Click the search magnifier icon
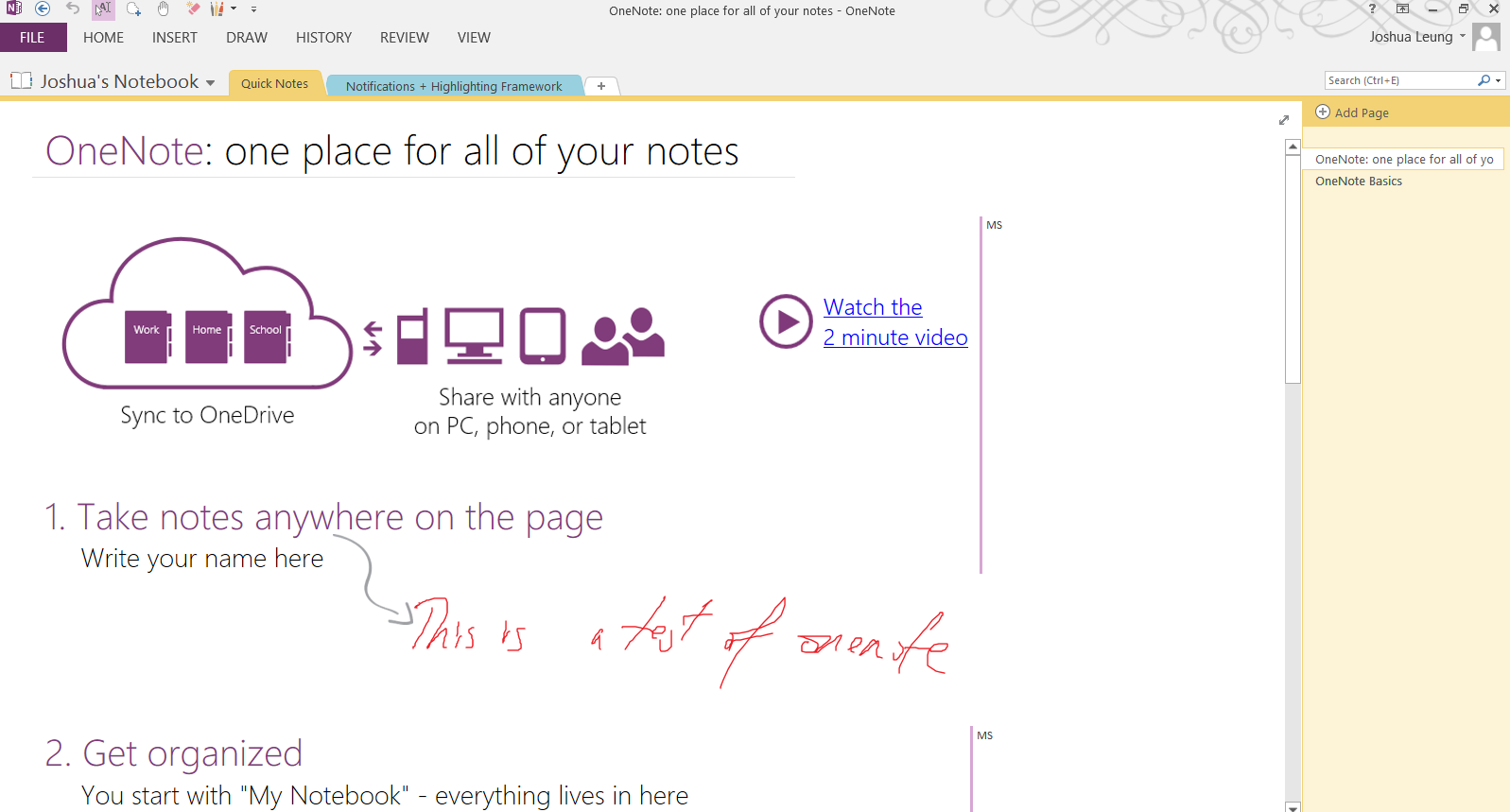The image size is (1510, 812). click(x=1484, y=80)
